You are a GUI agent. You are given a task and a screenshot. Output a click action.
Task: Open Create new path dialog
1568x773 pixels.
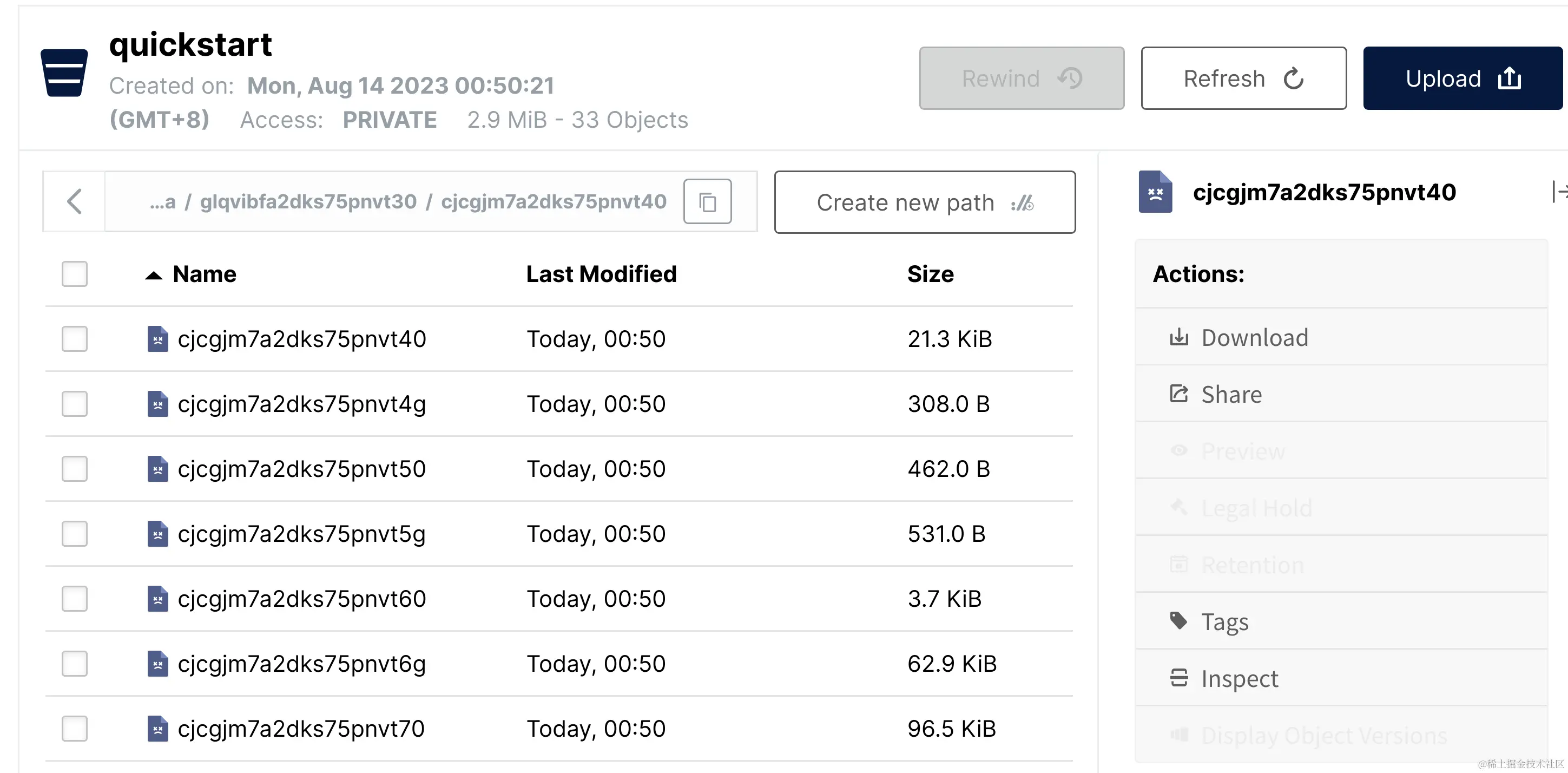(924, 202)
